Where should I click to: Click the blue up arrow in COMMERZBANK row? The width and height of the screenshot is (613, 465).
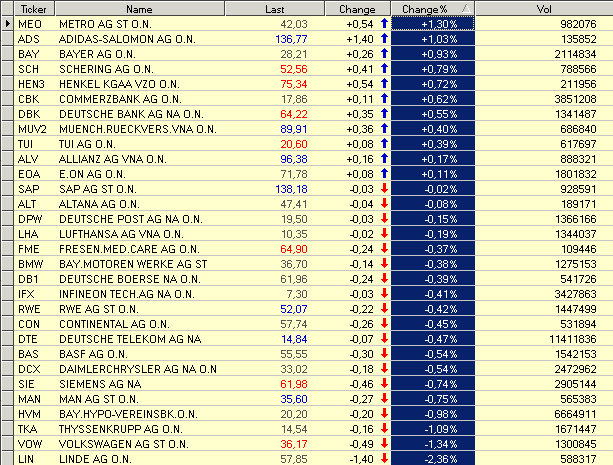(x=384, y=98)
